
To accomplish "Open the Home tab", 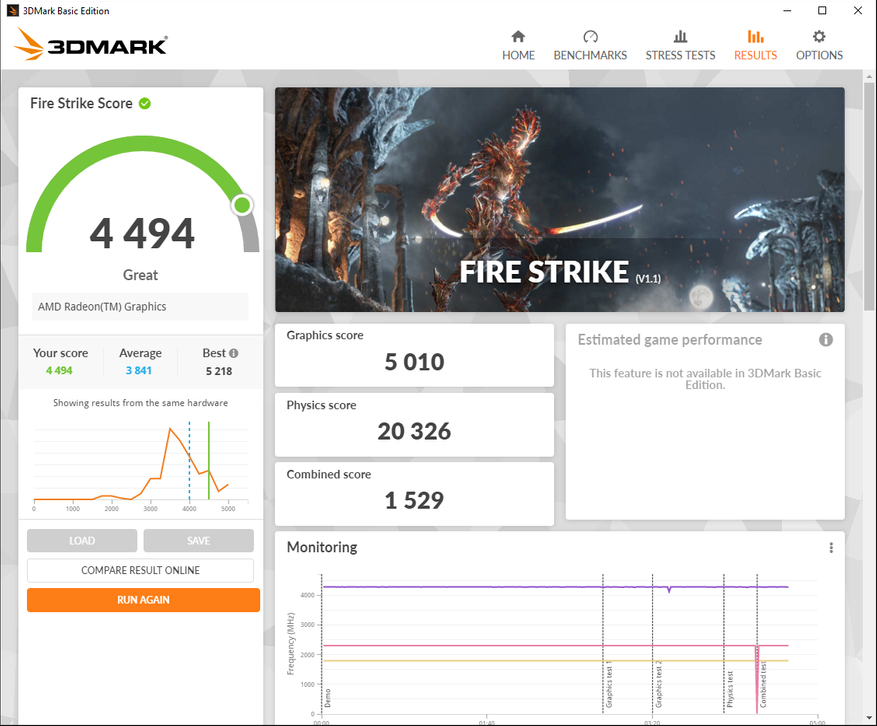I will point(518,45).
